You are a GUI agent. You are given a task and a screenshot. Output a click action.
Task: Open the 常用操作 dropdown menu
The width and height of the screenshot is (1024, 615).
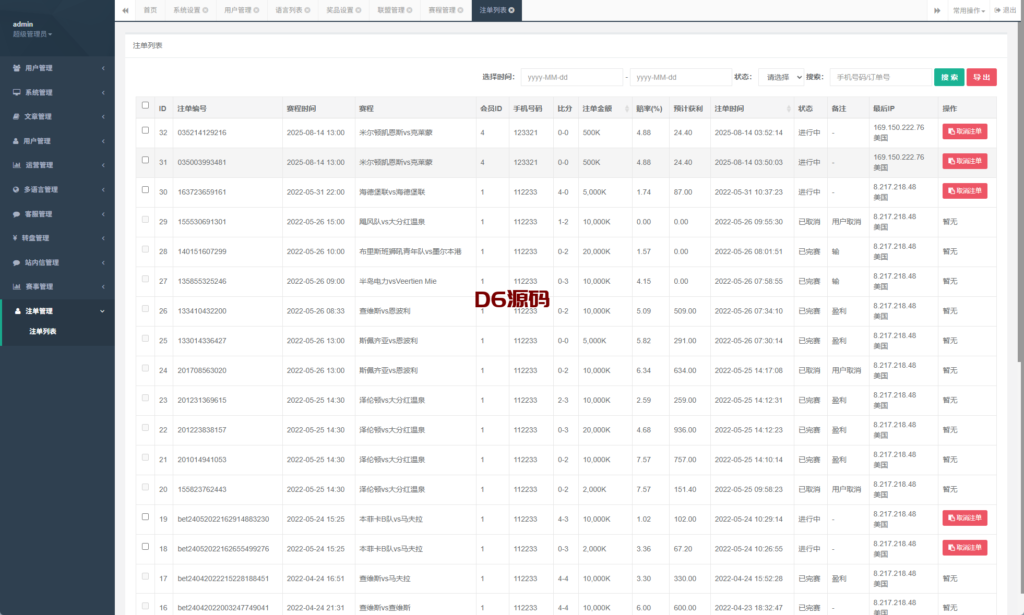pyautogui.click(x=968, y=10)
